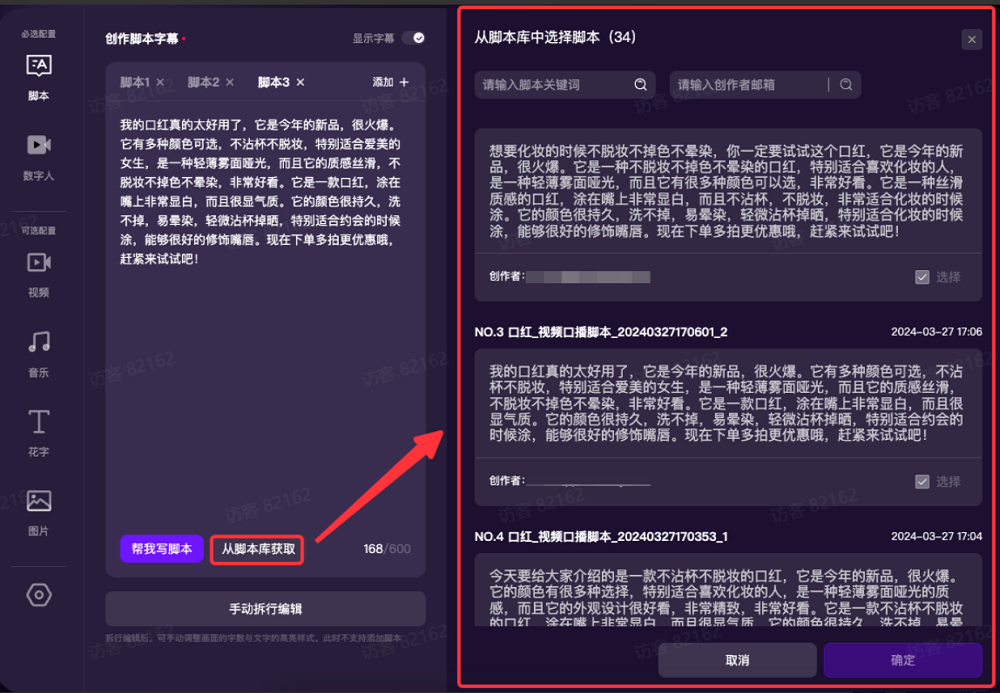Close the 脚本3 tab with its × mark
Screen dimensions: 1000x693
click(x=300, y=81)
